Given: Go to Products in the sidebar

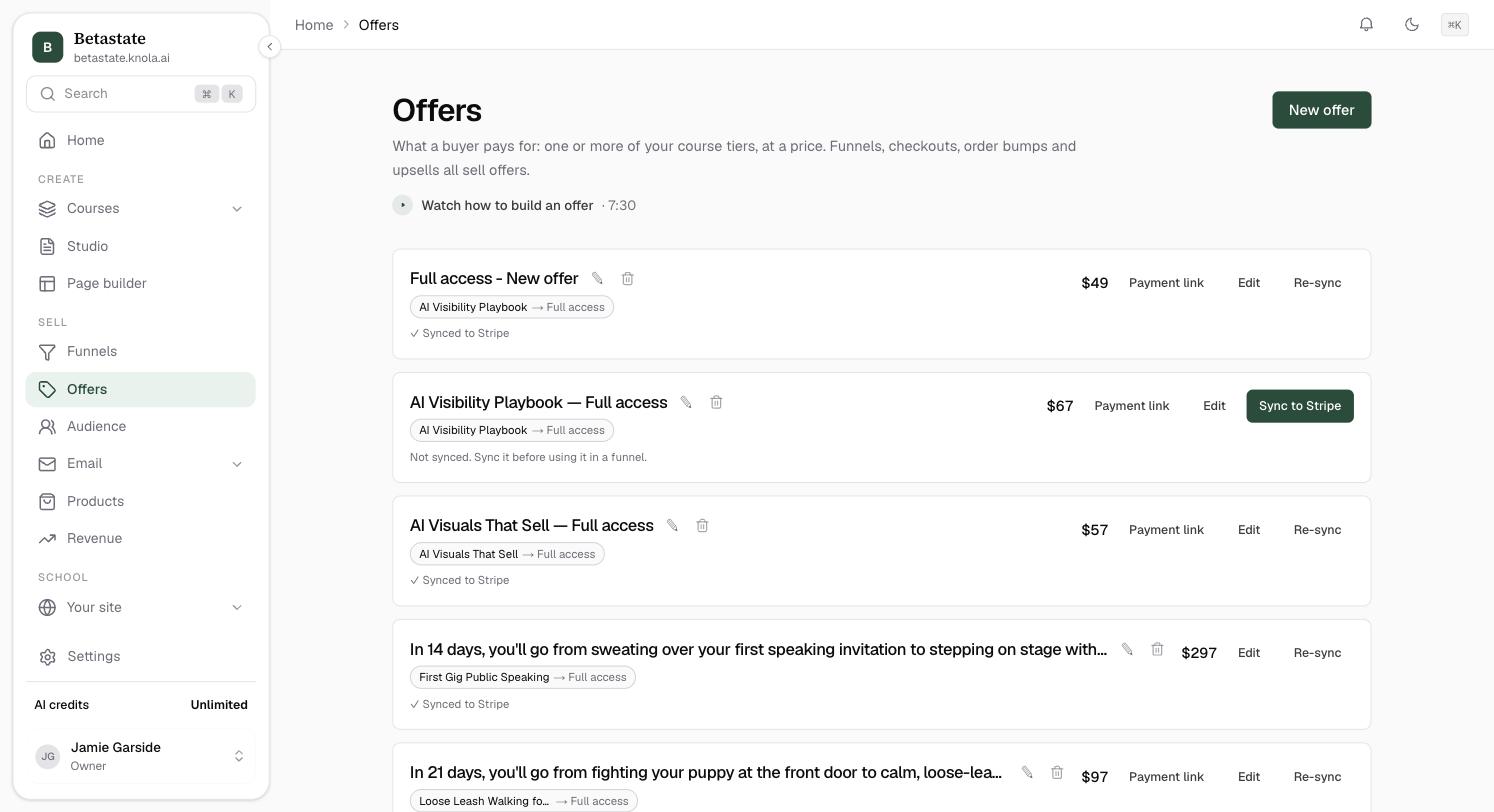Looking at the screenshot, I should 141,502.
